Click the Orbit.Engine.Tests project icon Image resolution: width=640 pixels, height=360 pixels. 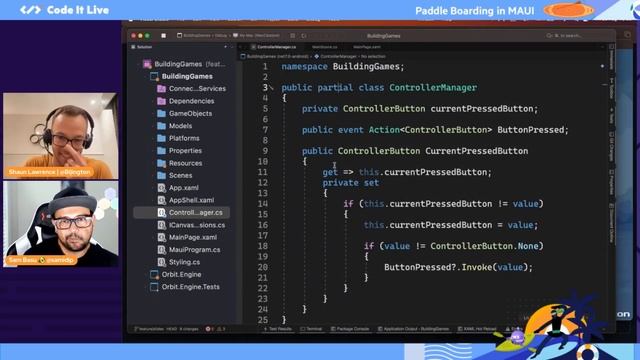[154, 287]
